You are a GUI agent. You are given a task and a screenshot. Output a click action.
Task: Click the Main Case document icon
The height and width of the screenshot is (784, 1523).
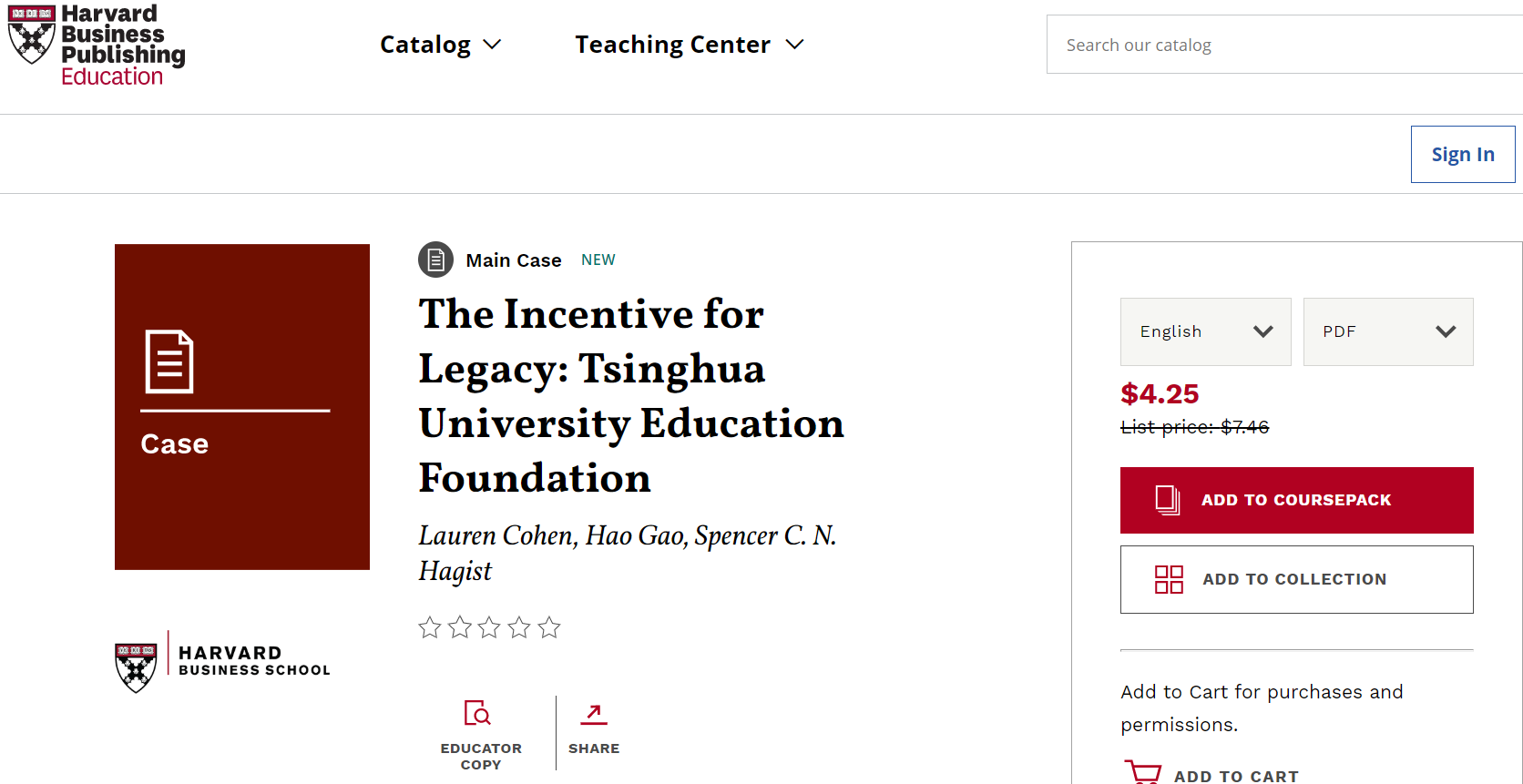pos(435,260)
